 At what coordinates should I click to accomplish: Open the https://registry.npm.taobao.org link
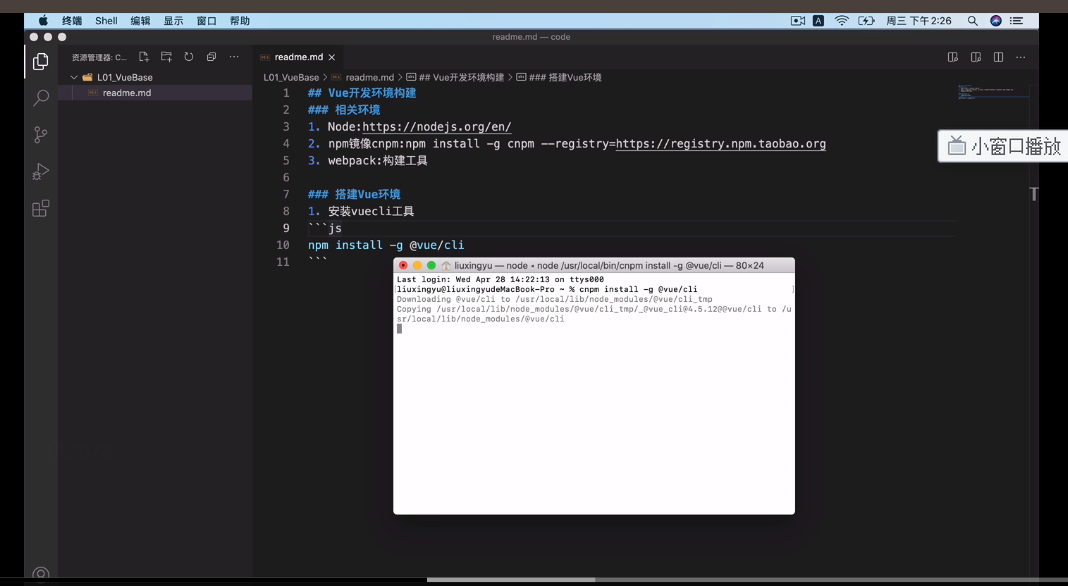721,144
